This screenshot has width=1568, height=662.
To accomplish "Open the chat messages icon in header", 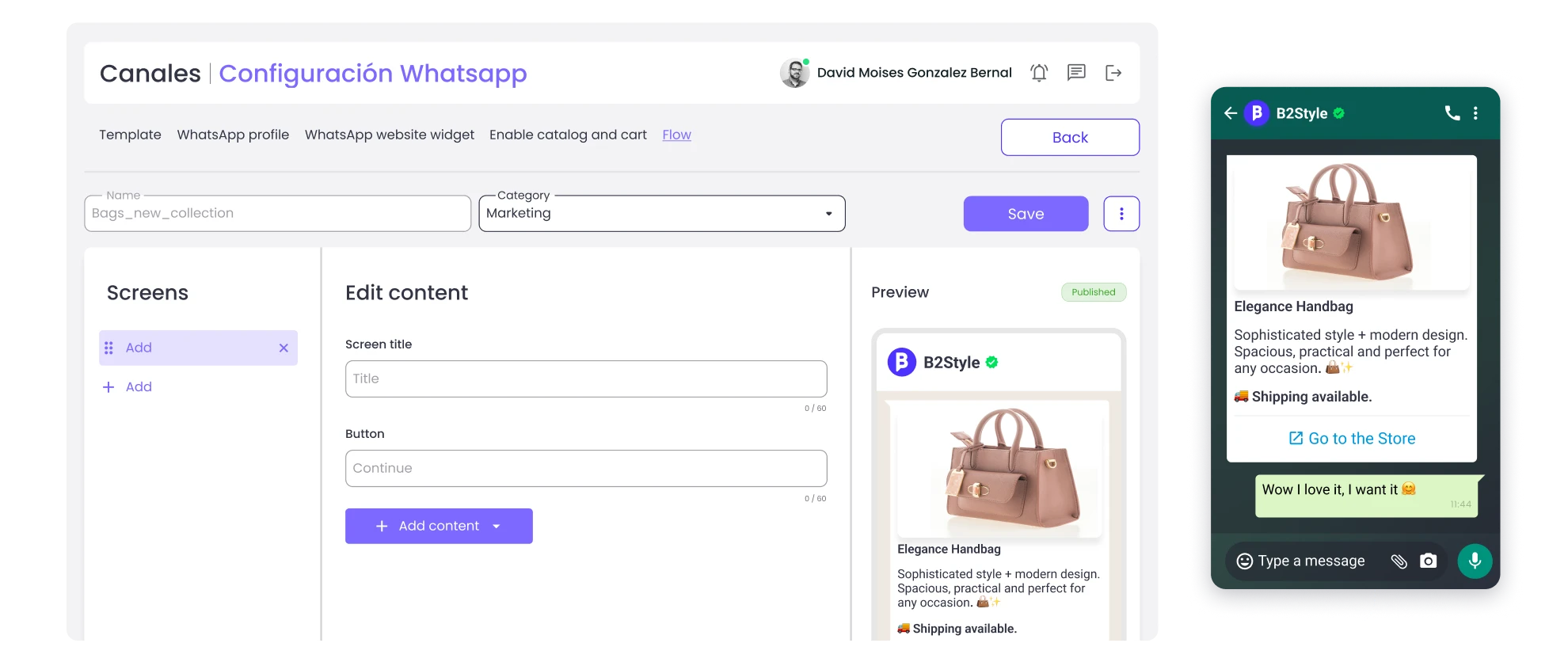I will coord(1076,73).
